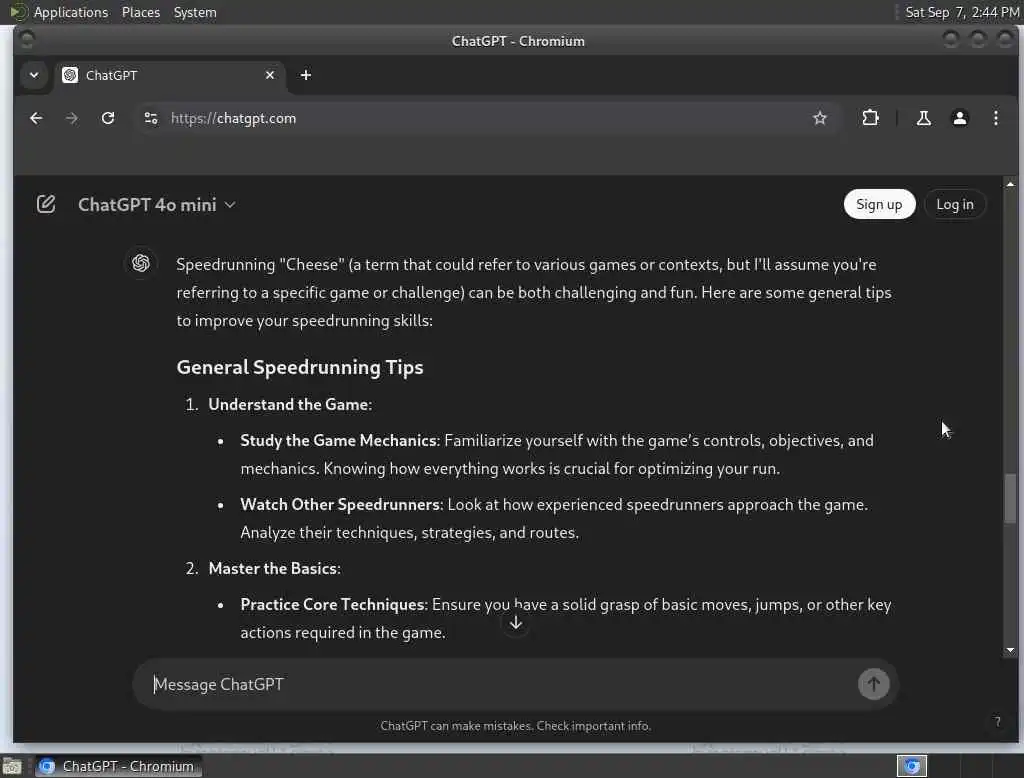Click the Log in button
This screenshot has width=1024, height=778.
point(954,204)
